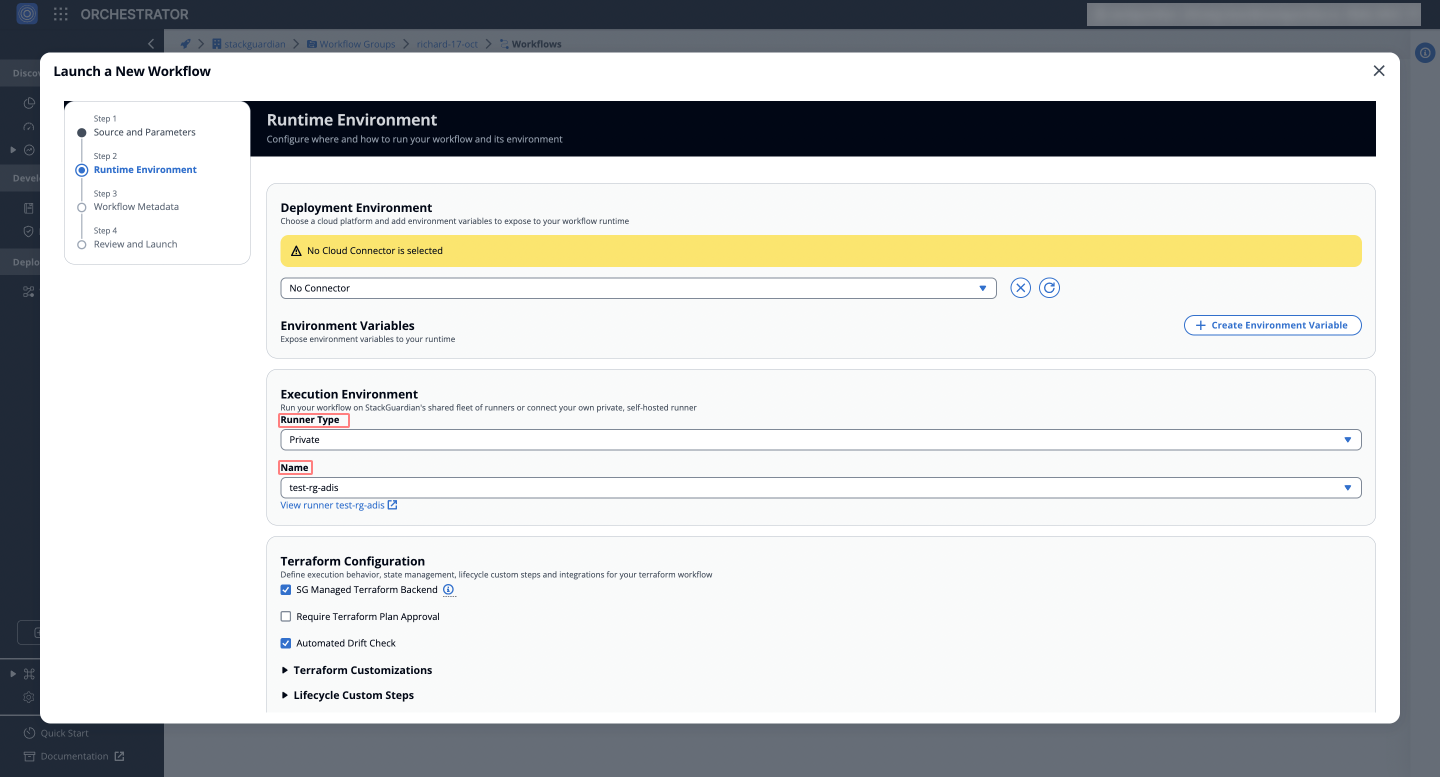The height and width of the screenshot is (777, 1440).
Task: Uncheck SG Managed Terraform Backend
Action: 286,589
